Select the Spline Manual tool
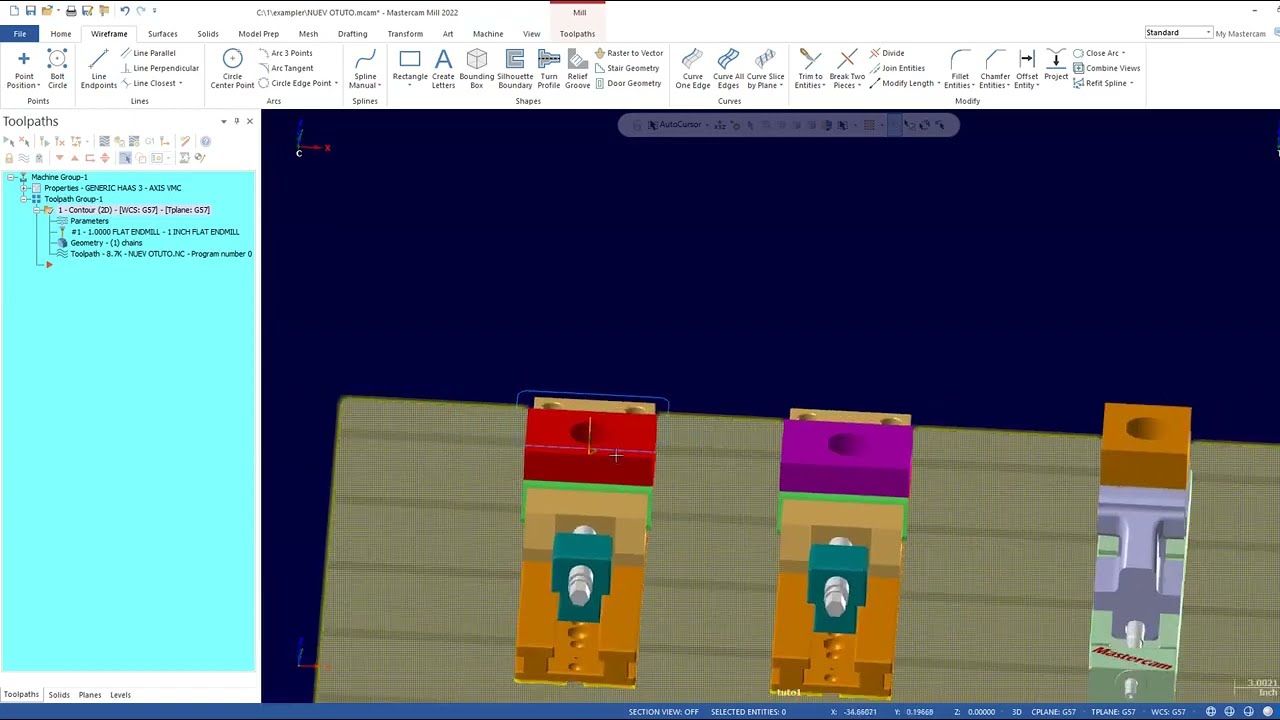 coord(365,69)
